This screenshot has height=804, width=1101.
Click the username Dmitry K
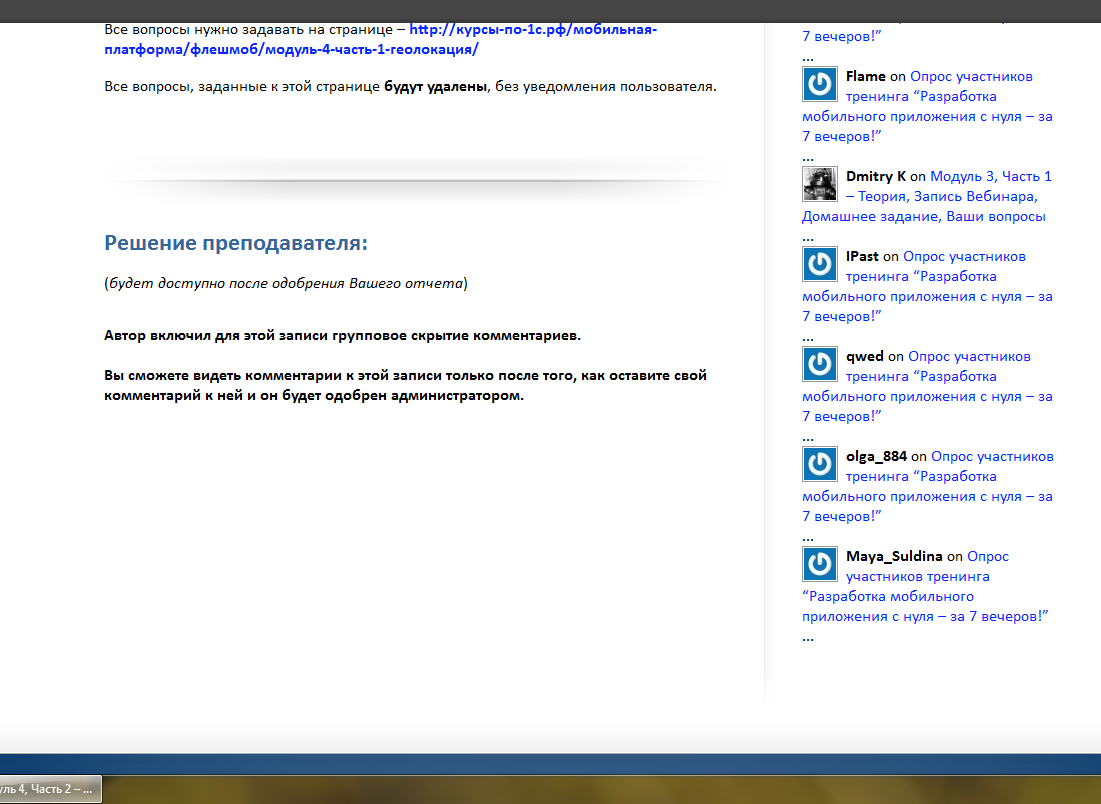[875, 177]
